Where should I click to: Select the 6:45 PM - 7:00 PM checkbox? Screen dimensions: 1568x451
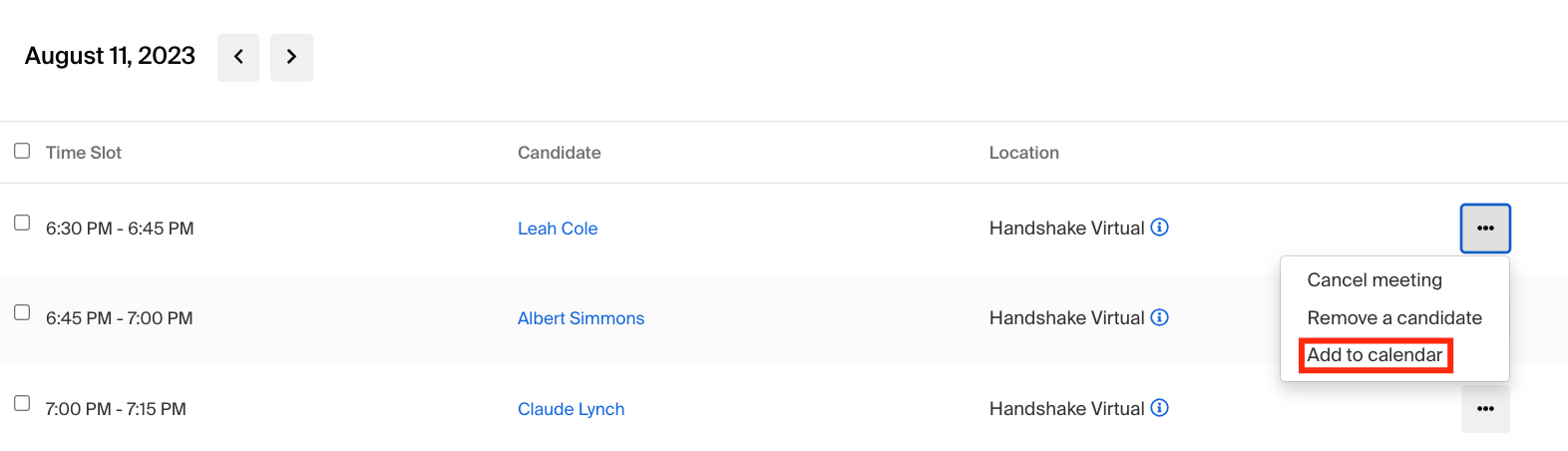[22, 312]
